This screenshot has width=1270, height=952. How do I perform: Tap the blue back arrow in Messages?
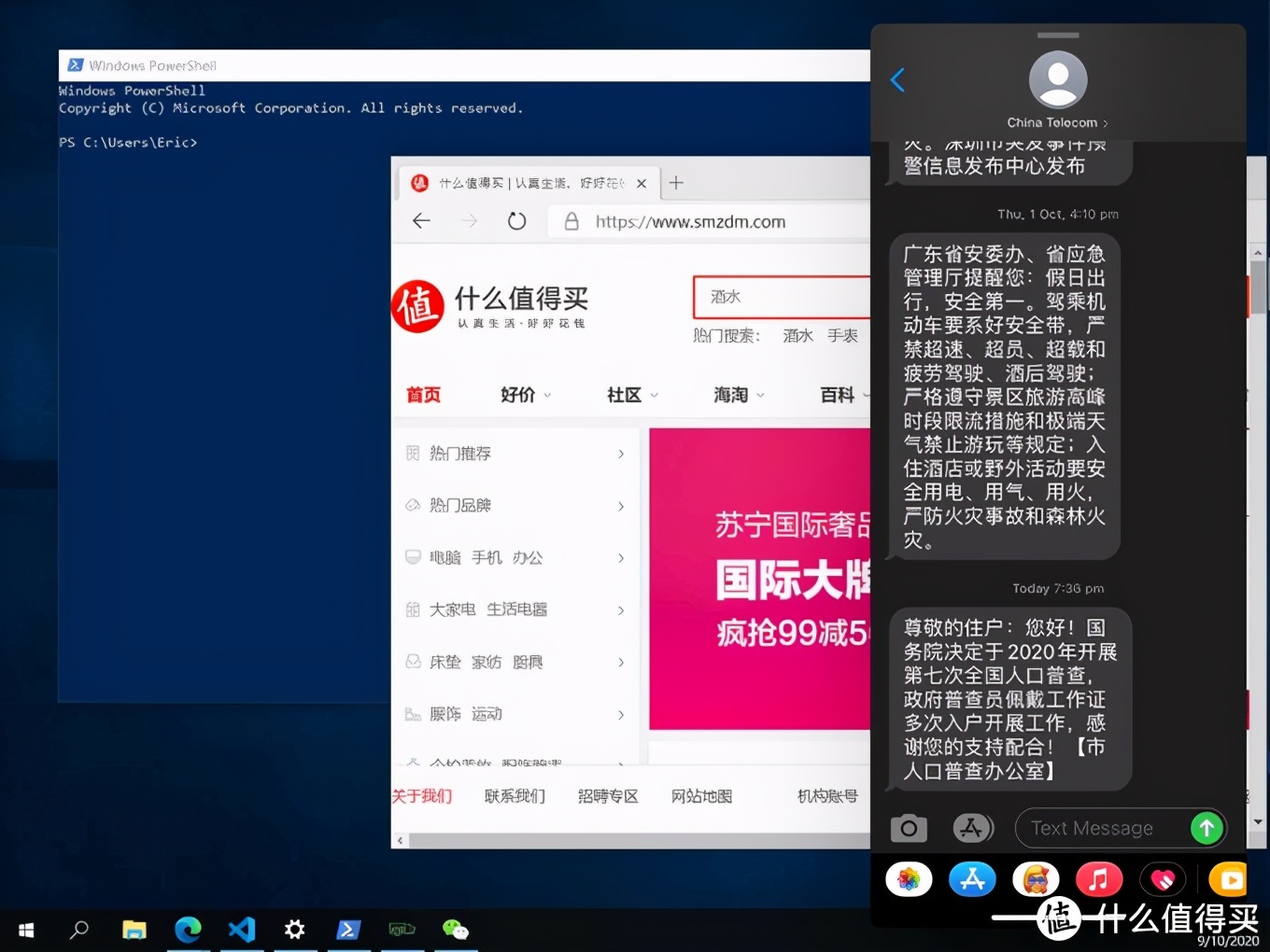click(x=896, y=80)
